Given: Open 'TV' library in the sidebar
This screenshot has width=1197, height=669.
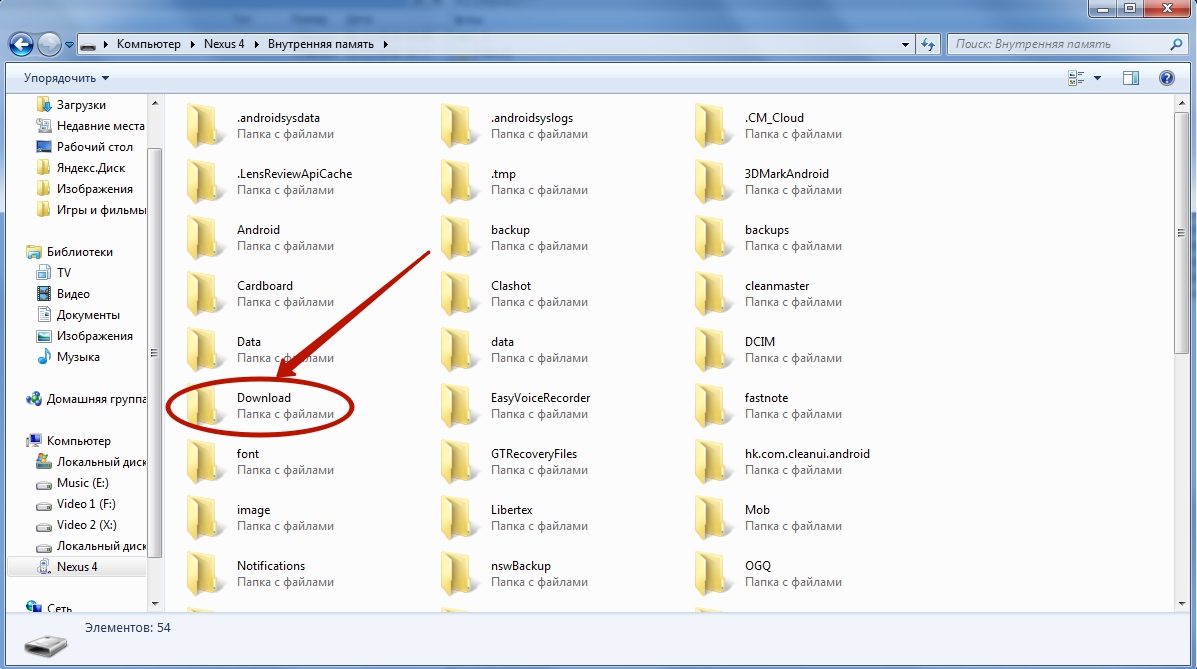Looking at the screenshot, I should coord(63,273).
